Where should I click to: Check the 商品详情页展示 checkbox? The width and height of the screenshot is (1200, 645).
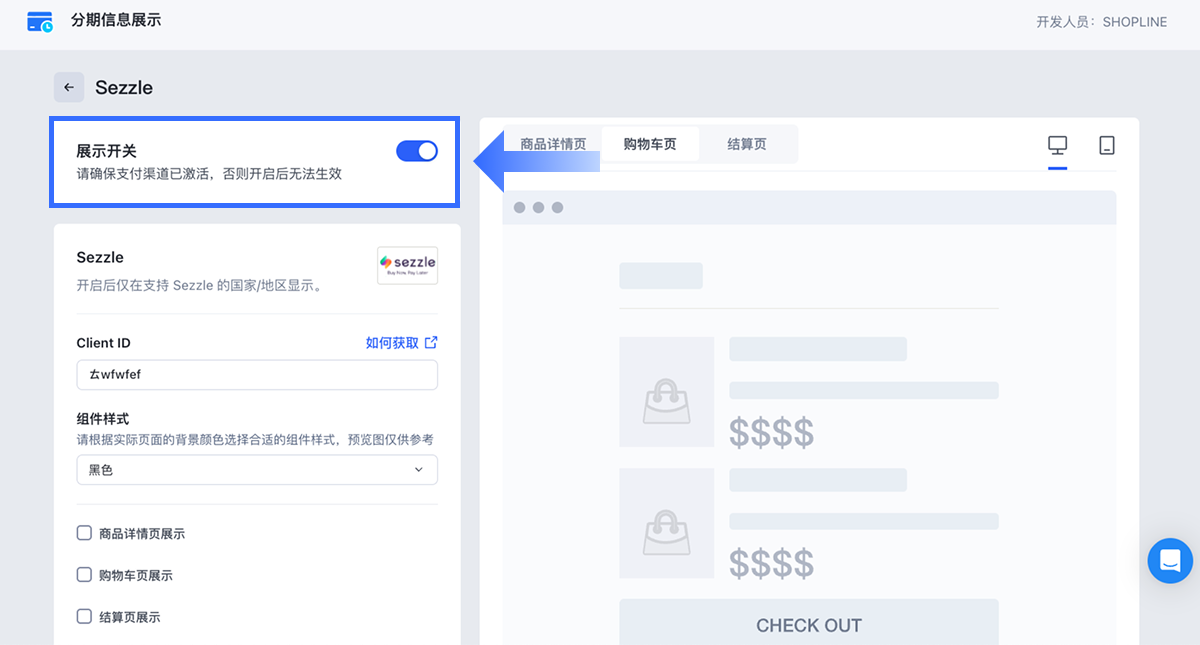[84, 533]
